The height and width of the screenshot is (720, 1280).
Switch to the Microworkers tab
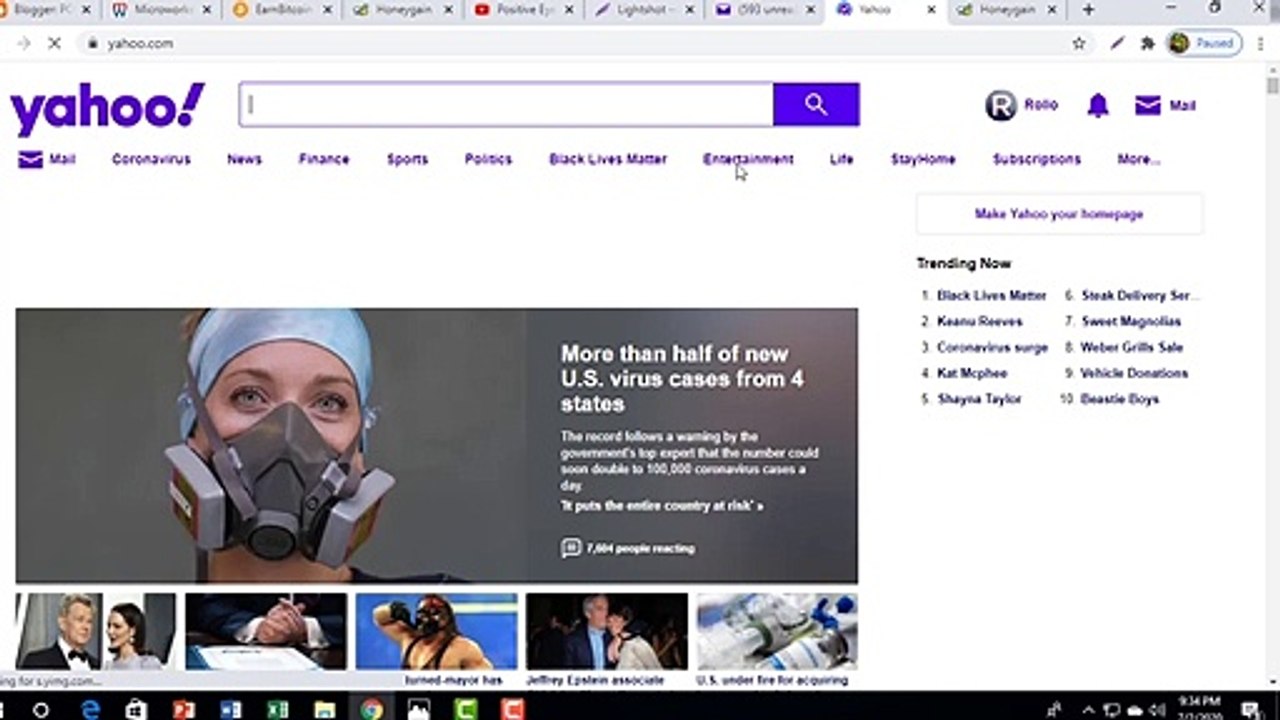click(162, 10)
